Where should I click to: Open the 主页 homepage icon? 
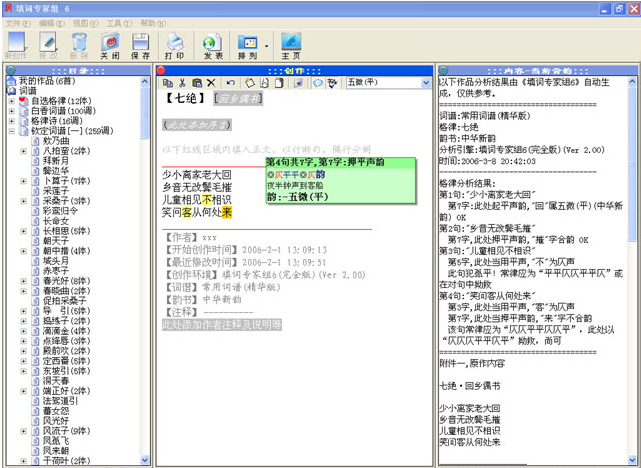point(291,45)
